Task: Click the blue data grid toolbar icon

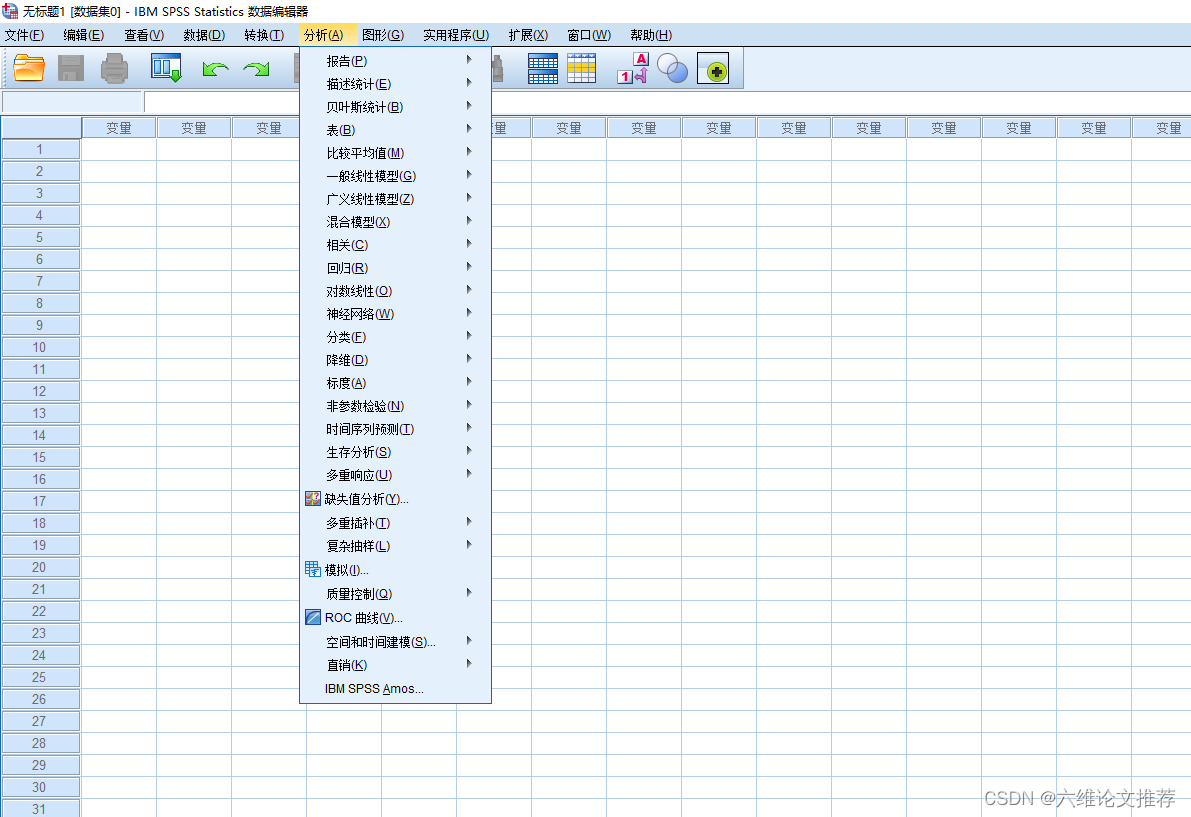Action: click(x=542, y=68)
